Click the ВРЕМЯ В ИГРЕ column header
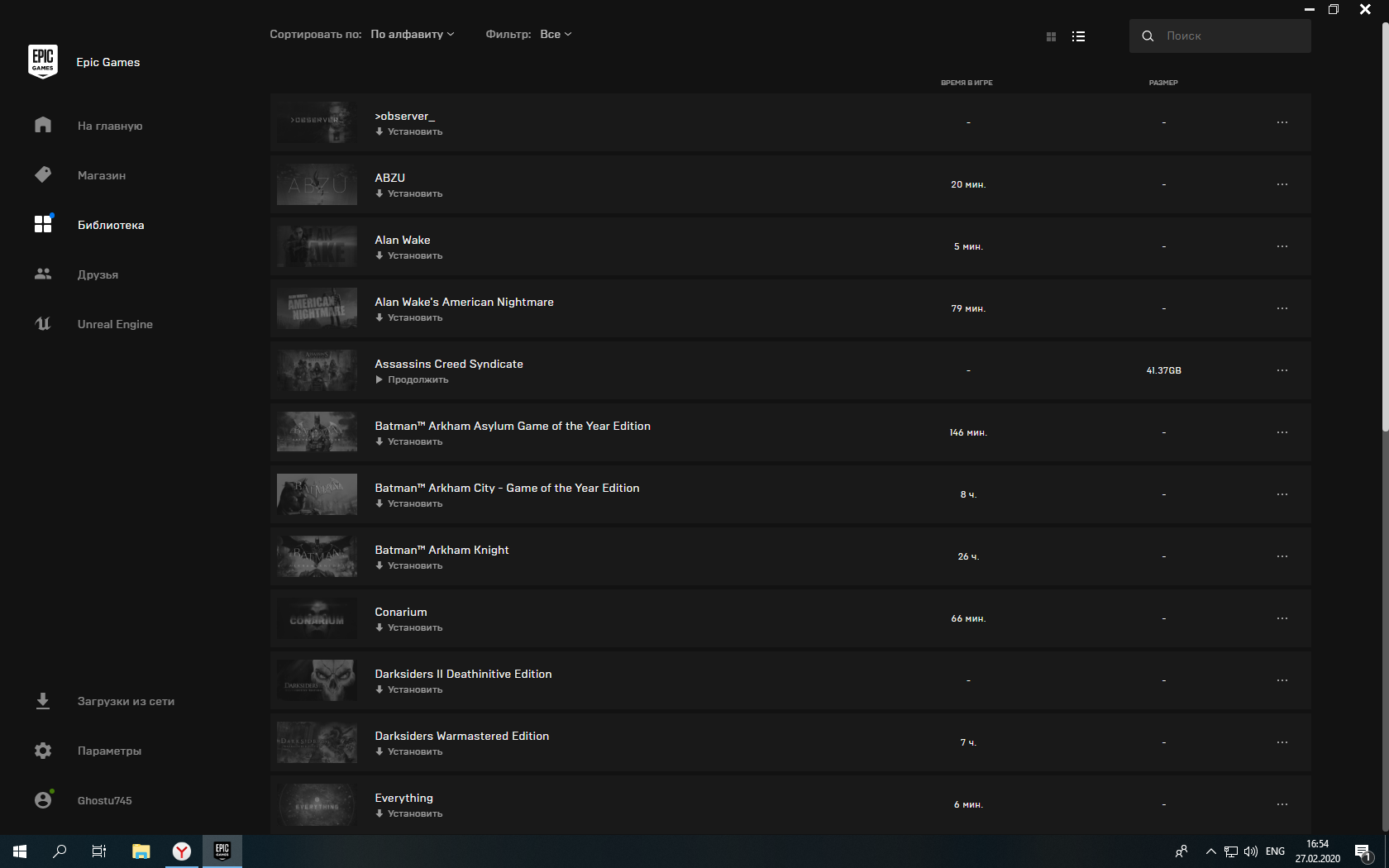Screen dimensions: 1389x868 (x=967, y=83)
